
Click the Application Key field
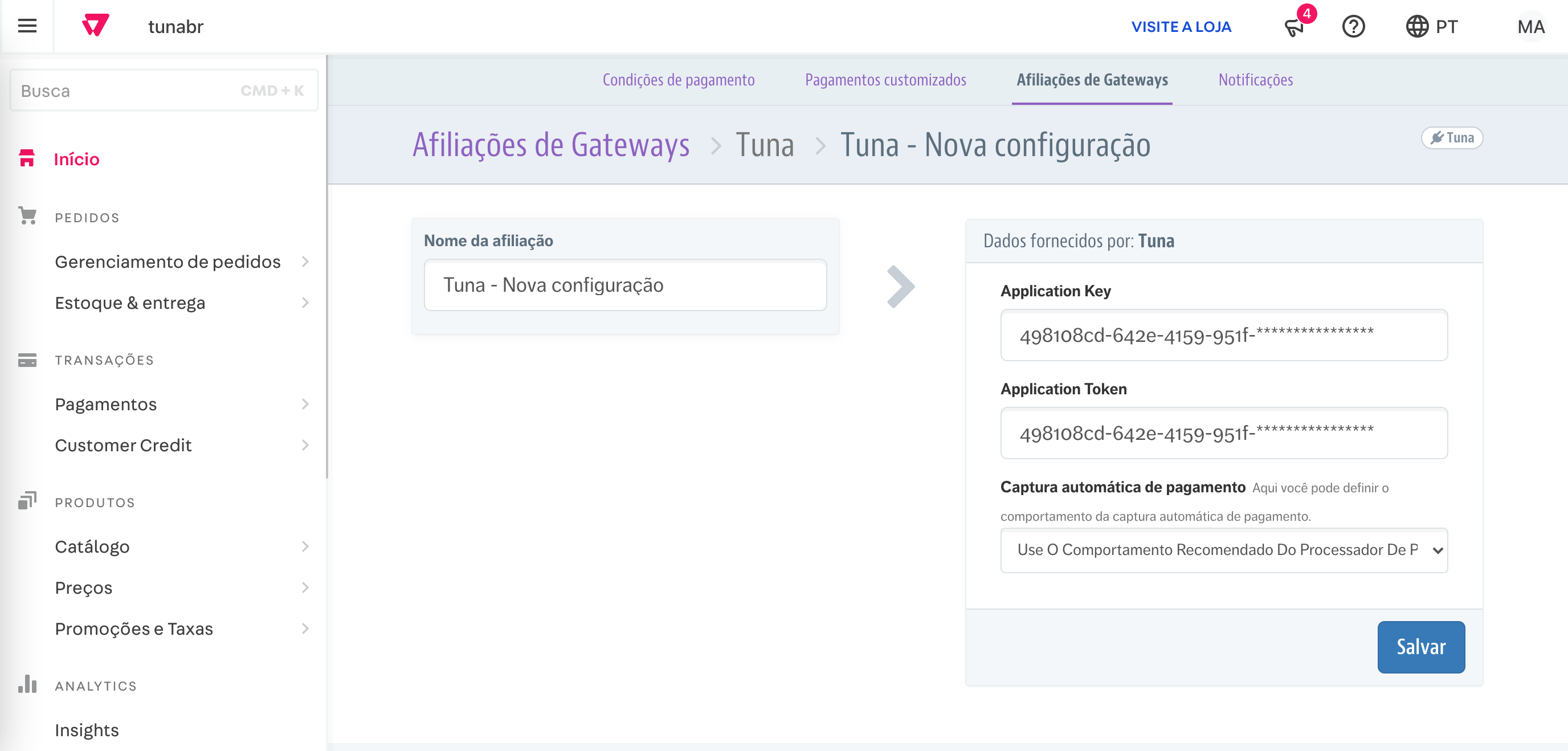1223,336
